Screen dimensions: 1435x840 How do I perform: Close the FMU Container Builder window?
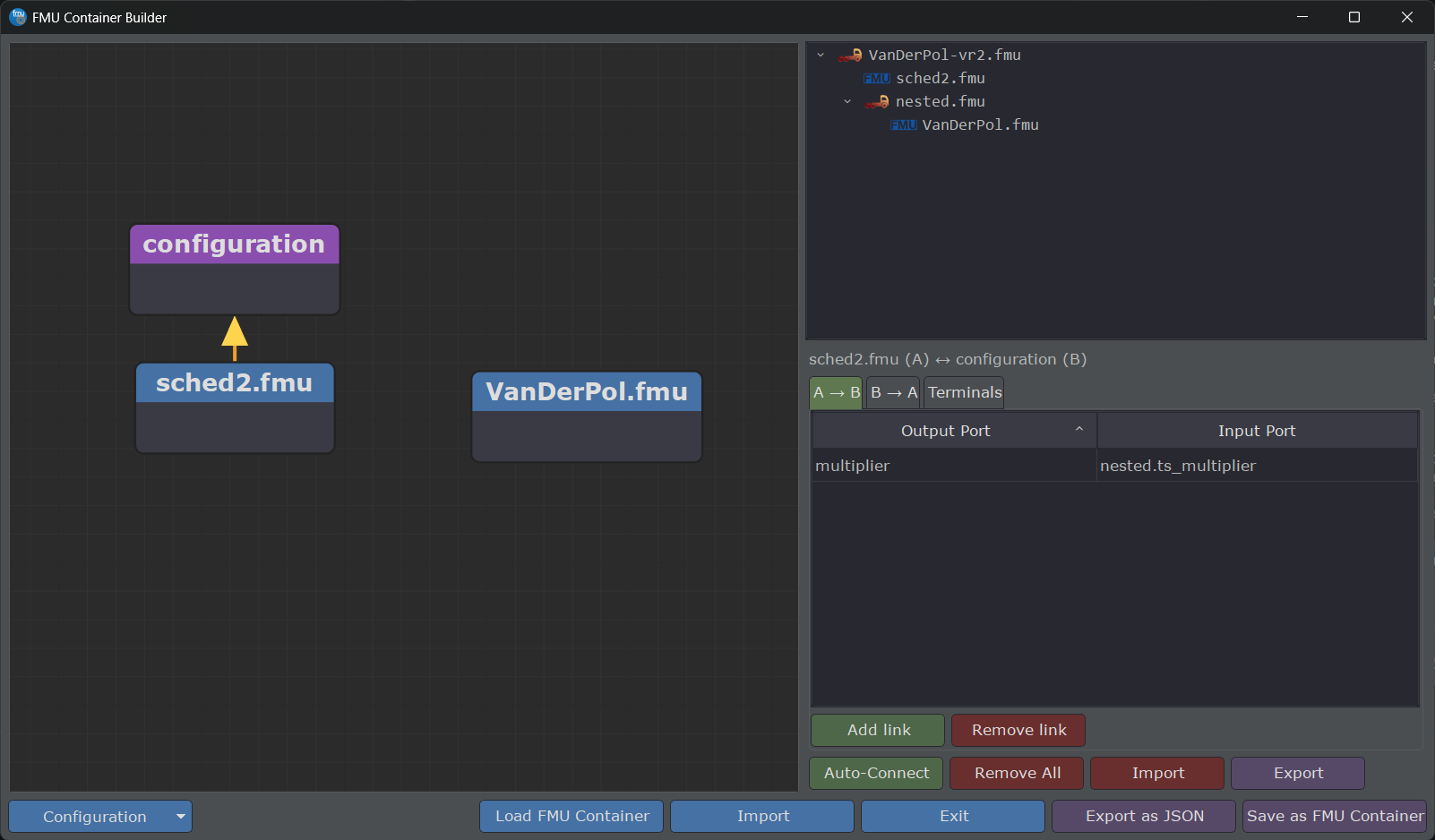(x=1407, y=17)
